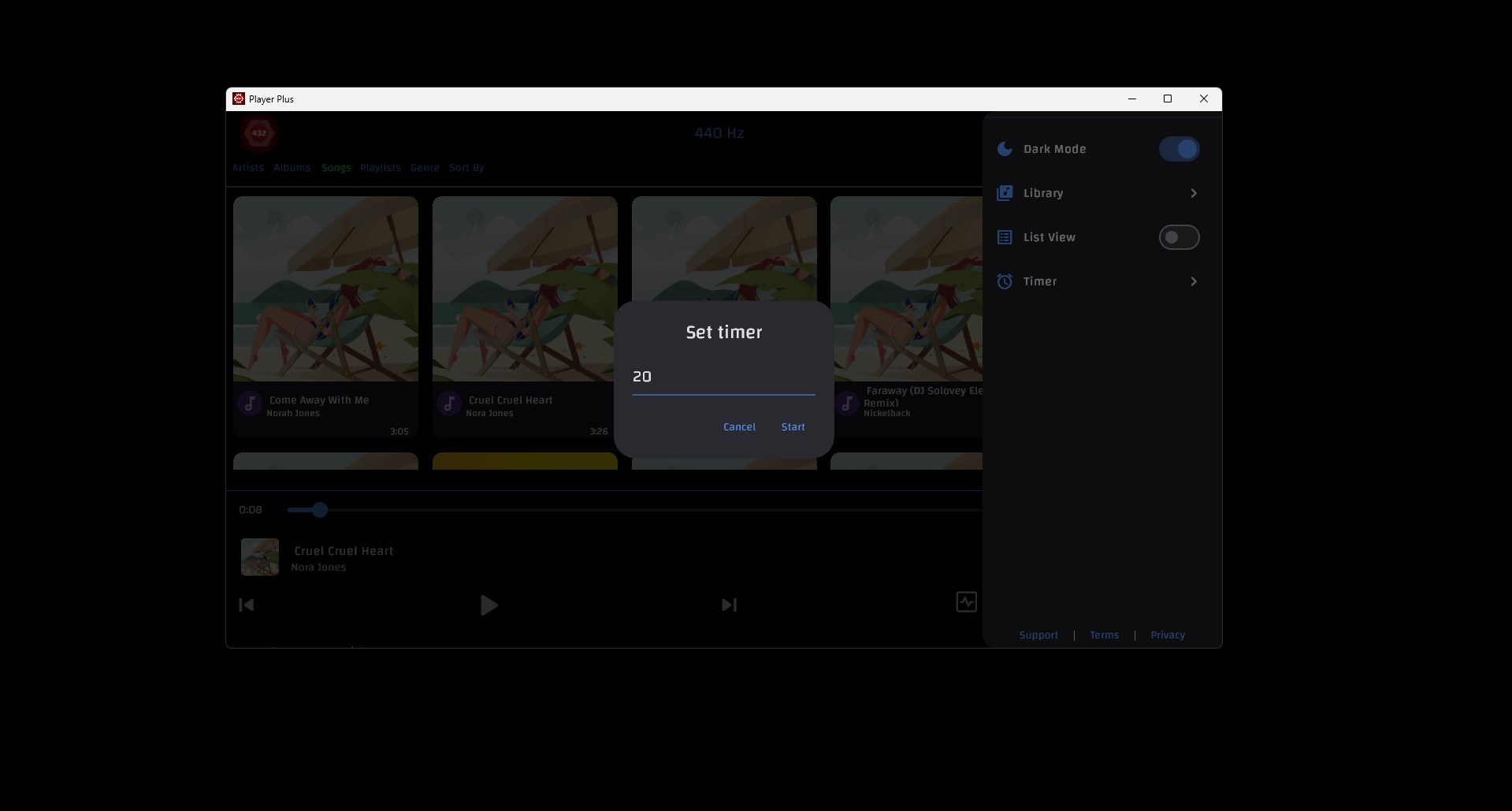Switch to the Albums tab

click(x=292, y=167)
